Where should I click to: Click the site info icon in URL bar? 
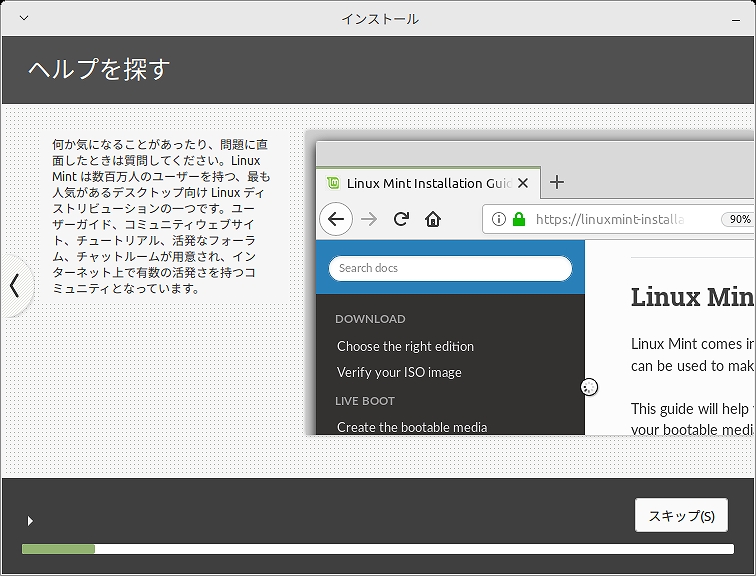[499, 219]
